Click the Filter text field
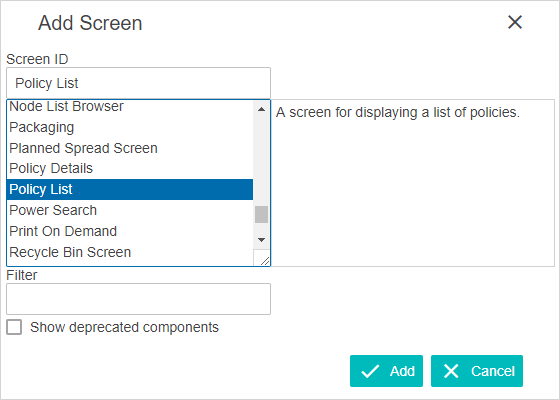 pyautogui.click(x=138, y=299)
